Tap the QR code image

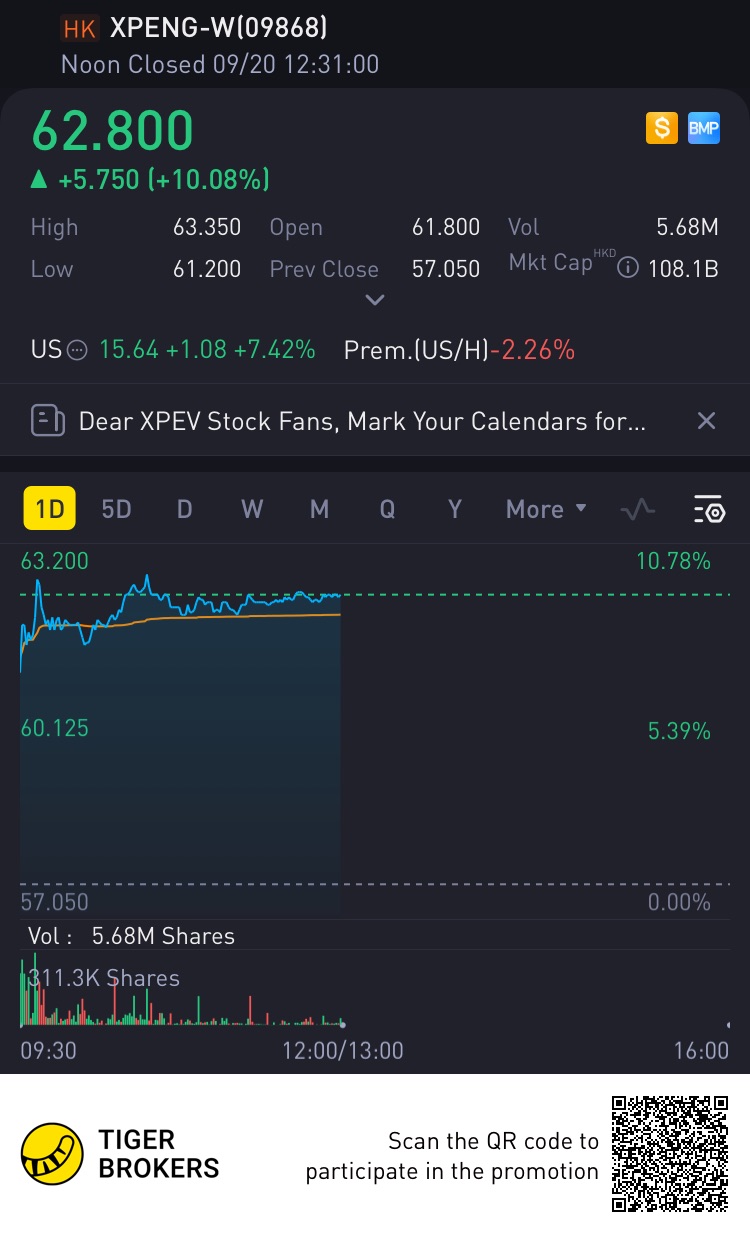pyautogui.click(x=669, y=1154)
